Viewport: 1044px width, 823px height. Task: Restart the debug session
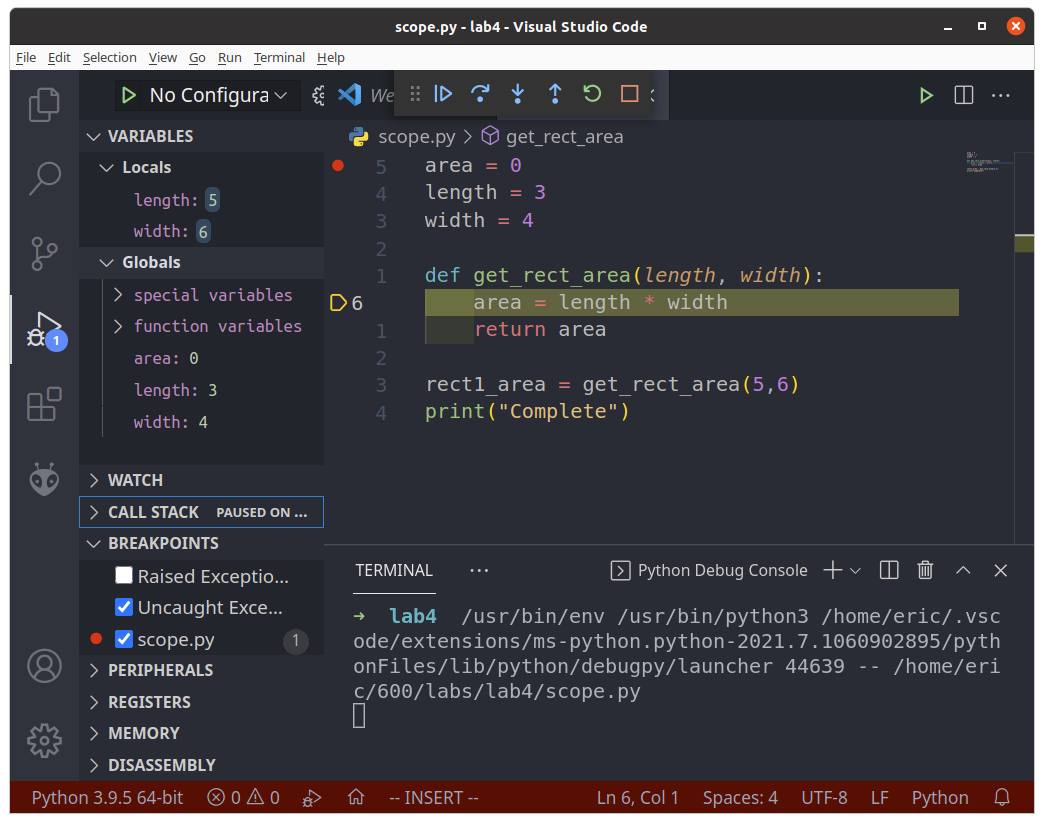[591, 94]
